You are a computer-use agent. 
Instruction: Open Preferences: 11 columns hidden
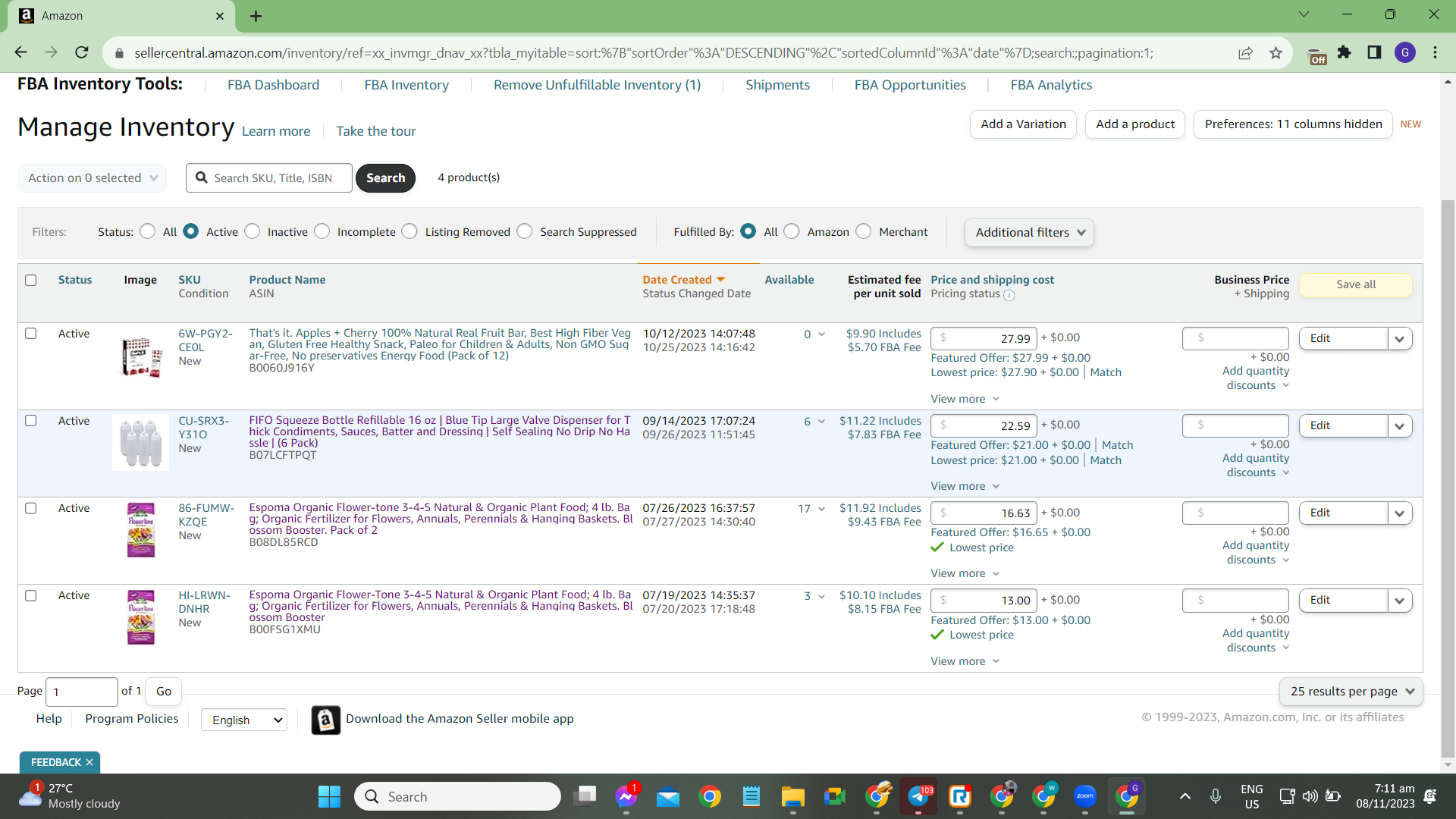tap(1293, 124)
